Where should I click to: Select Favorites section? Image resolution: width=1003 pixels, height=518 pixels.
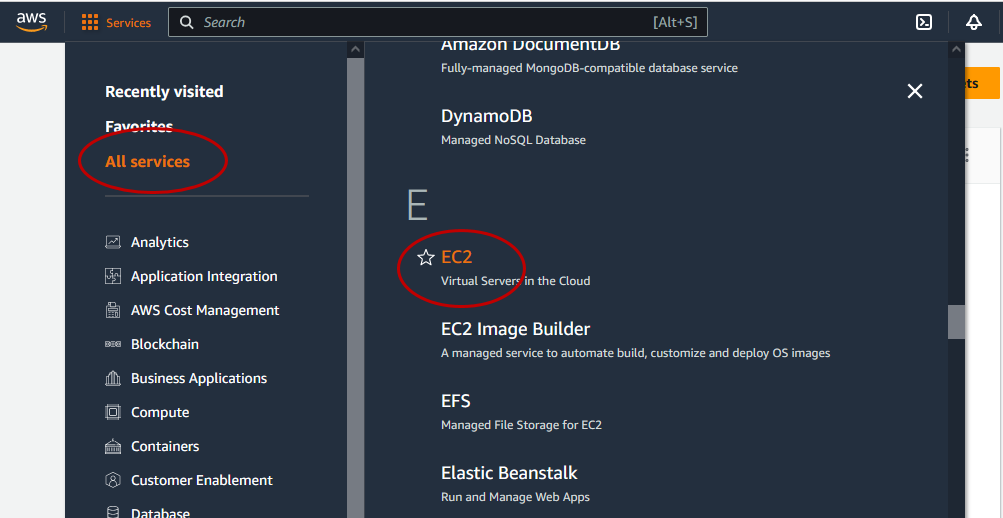pyautogui.click(x=139, y=127)
